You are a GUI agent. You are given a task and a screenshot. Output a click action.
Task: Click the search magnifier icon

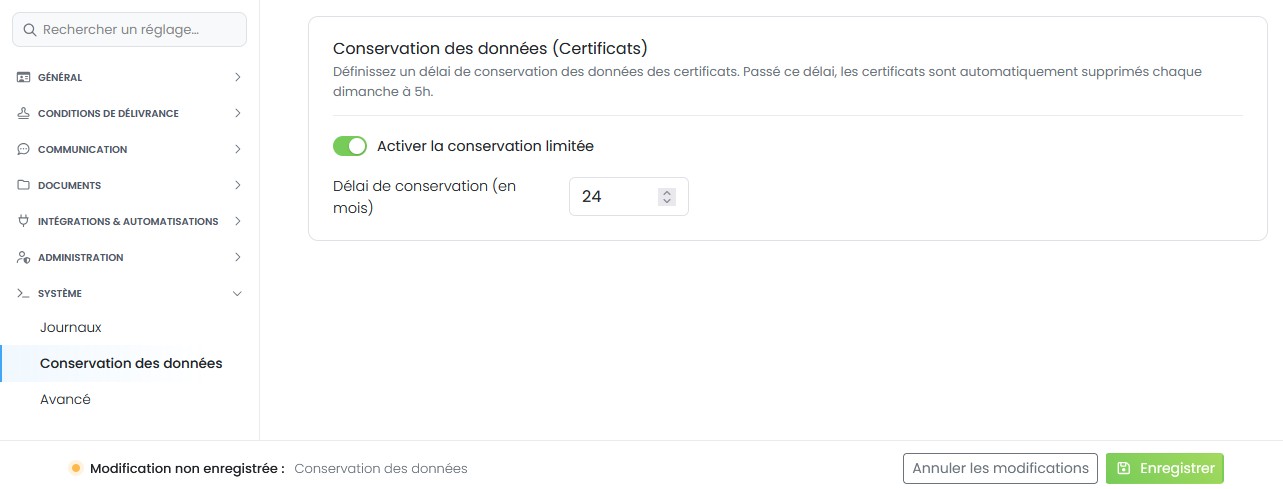30,30
